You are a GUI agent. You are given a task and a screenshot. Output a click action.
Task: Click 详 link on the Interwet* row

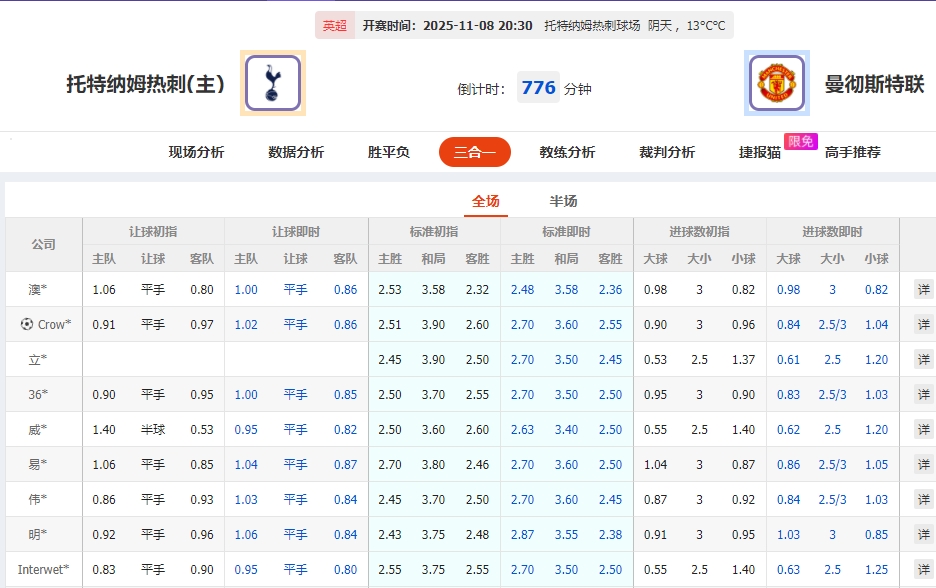pos(921,569)
